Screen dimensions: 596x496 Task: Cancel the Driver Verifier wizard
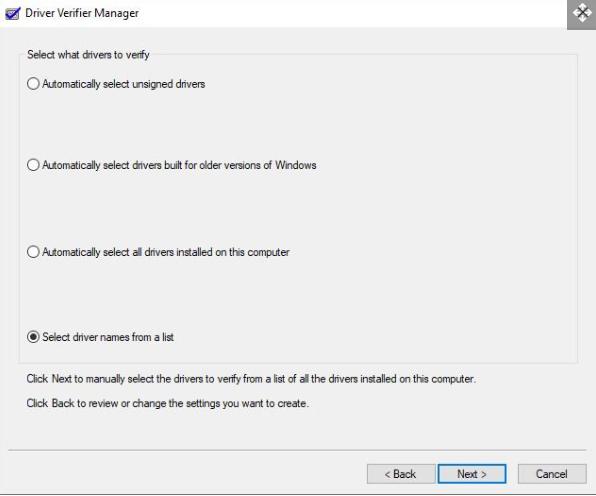tap(552, 474)
